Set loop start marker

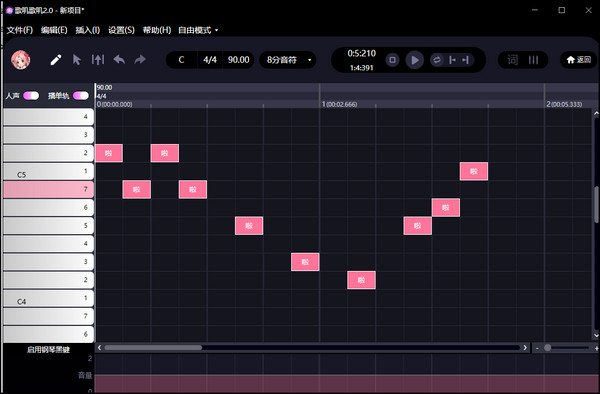tap(452, 60)
